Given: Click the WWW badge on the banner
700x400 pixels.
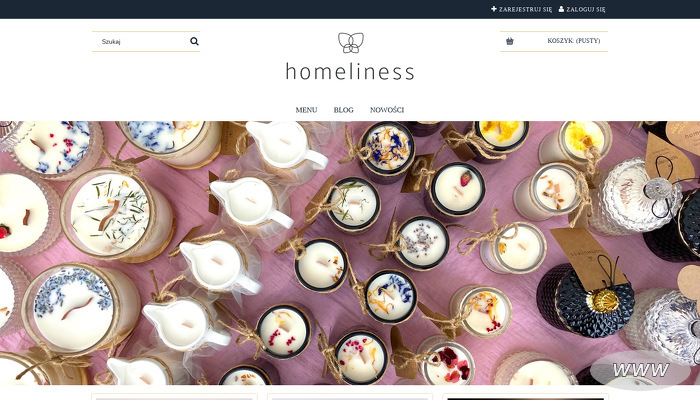Looking at the screenshot, I should point(640,370).
